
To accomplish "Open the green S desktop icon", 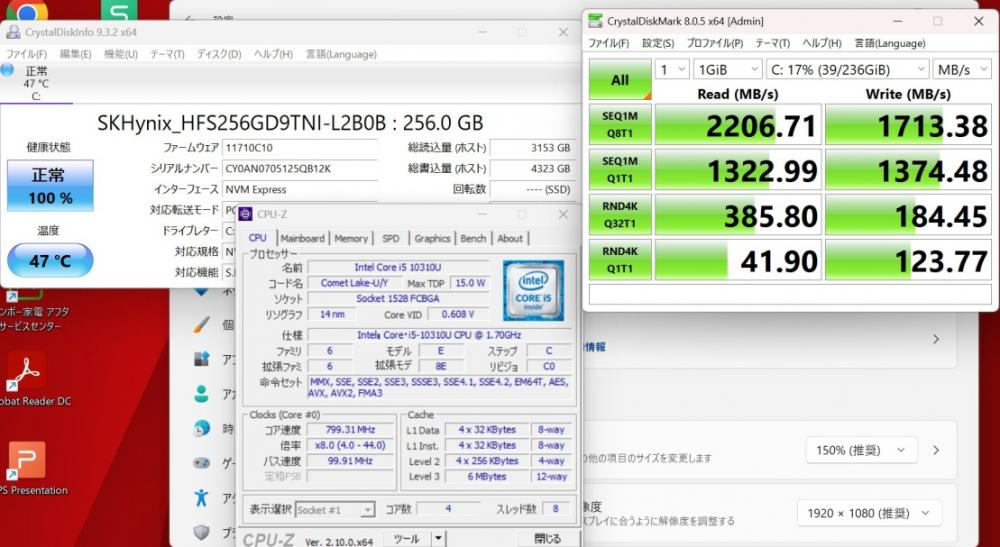I will 119,9.
